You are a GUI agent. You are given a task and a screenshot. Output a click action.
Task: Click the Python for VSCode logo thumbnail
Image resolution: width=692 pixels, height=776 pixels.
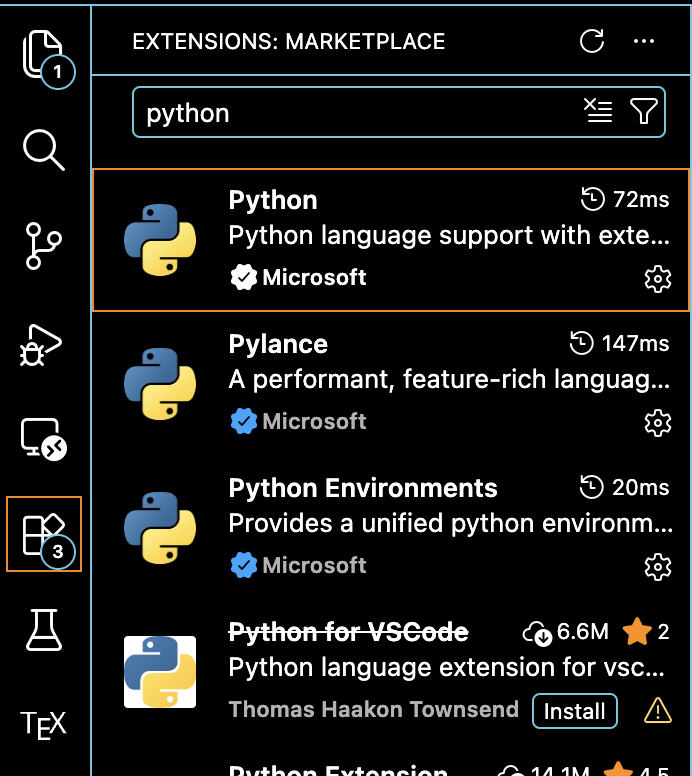tap(160, 672)
